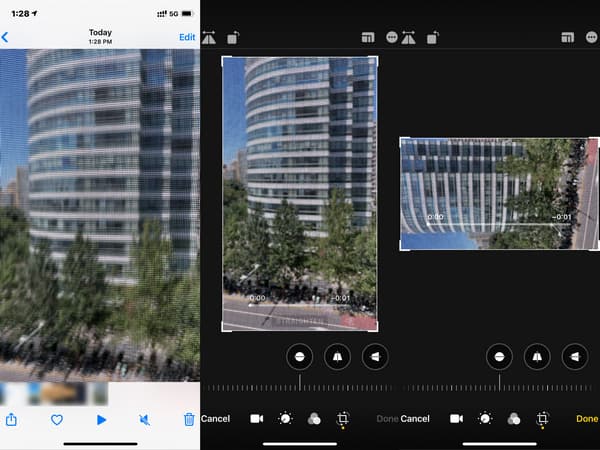Favorite the video with the heart icon
600x450 pixels.
57,420
